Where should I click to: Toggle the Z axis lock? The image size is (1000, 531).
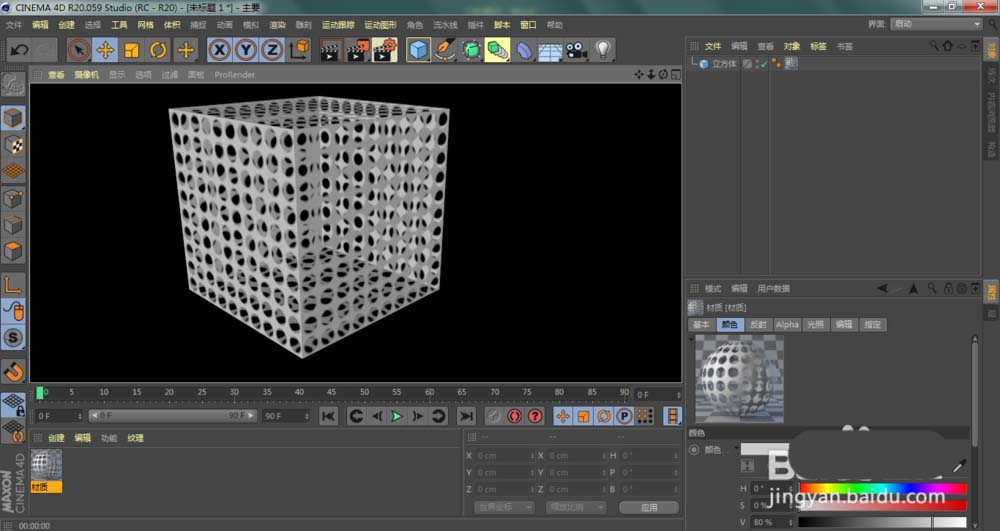click(272, 49)
